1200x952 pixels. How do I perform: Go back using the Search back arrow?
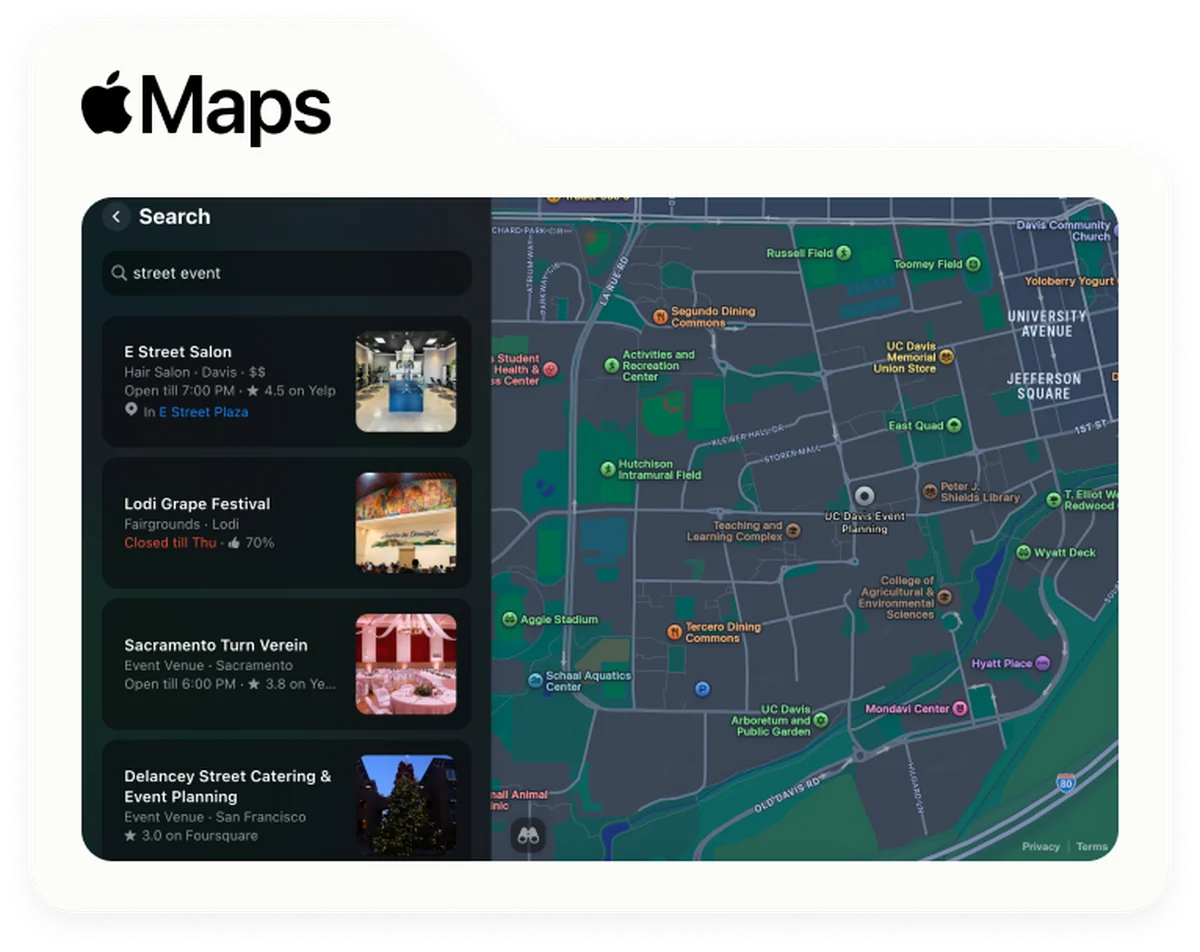[116, 216]
